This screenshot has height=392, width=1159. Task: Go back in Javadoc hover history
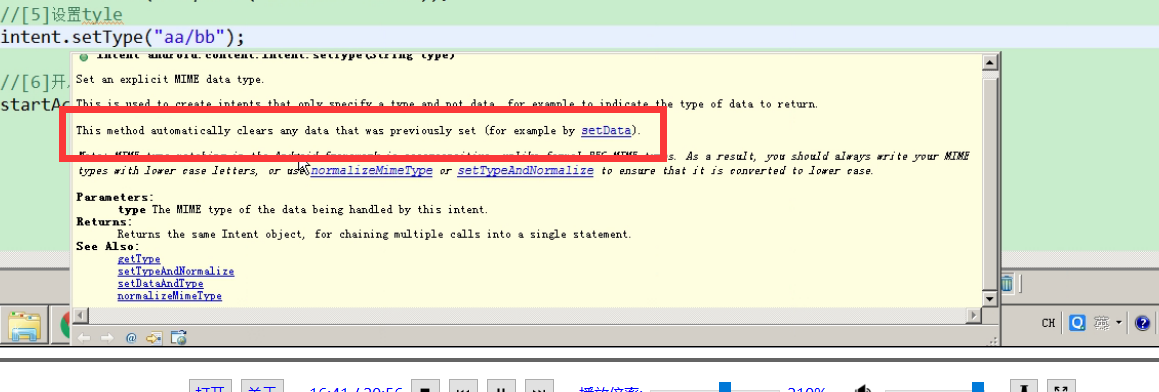(84, 338)
